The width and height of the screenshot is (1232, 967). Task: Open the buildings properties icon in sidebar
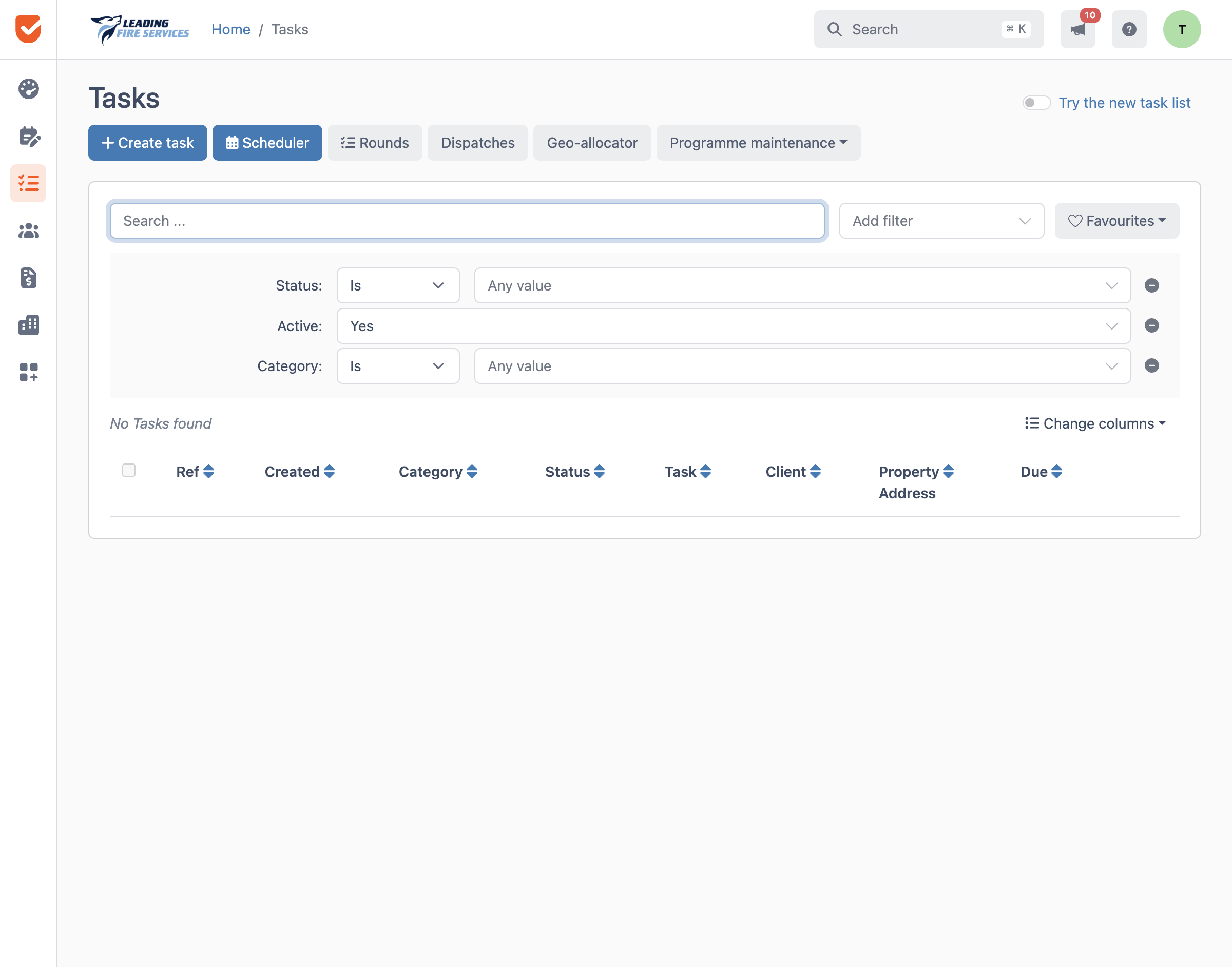(x=28, y=325)
